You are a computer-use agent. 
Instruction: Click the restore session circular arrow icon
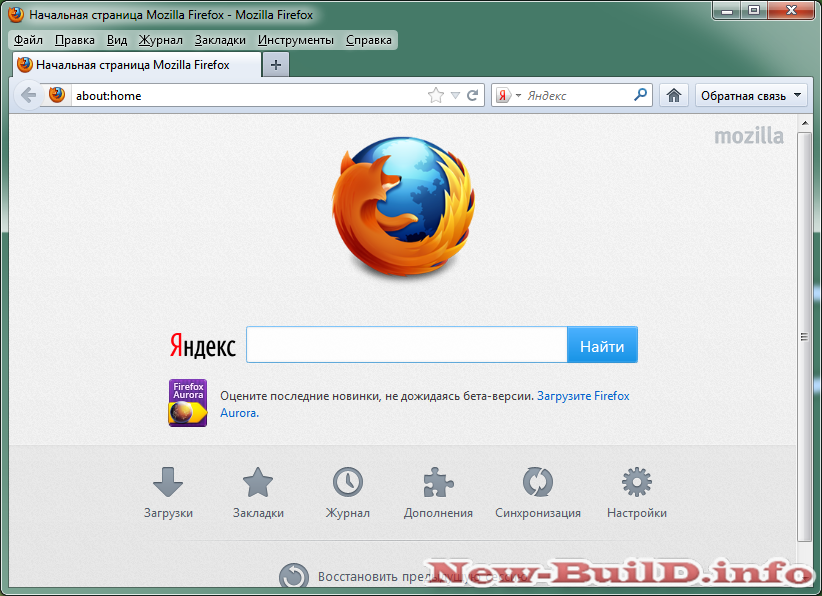coord(294,576)
